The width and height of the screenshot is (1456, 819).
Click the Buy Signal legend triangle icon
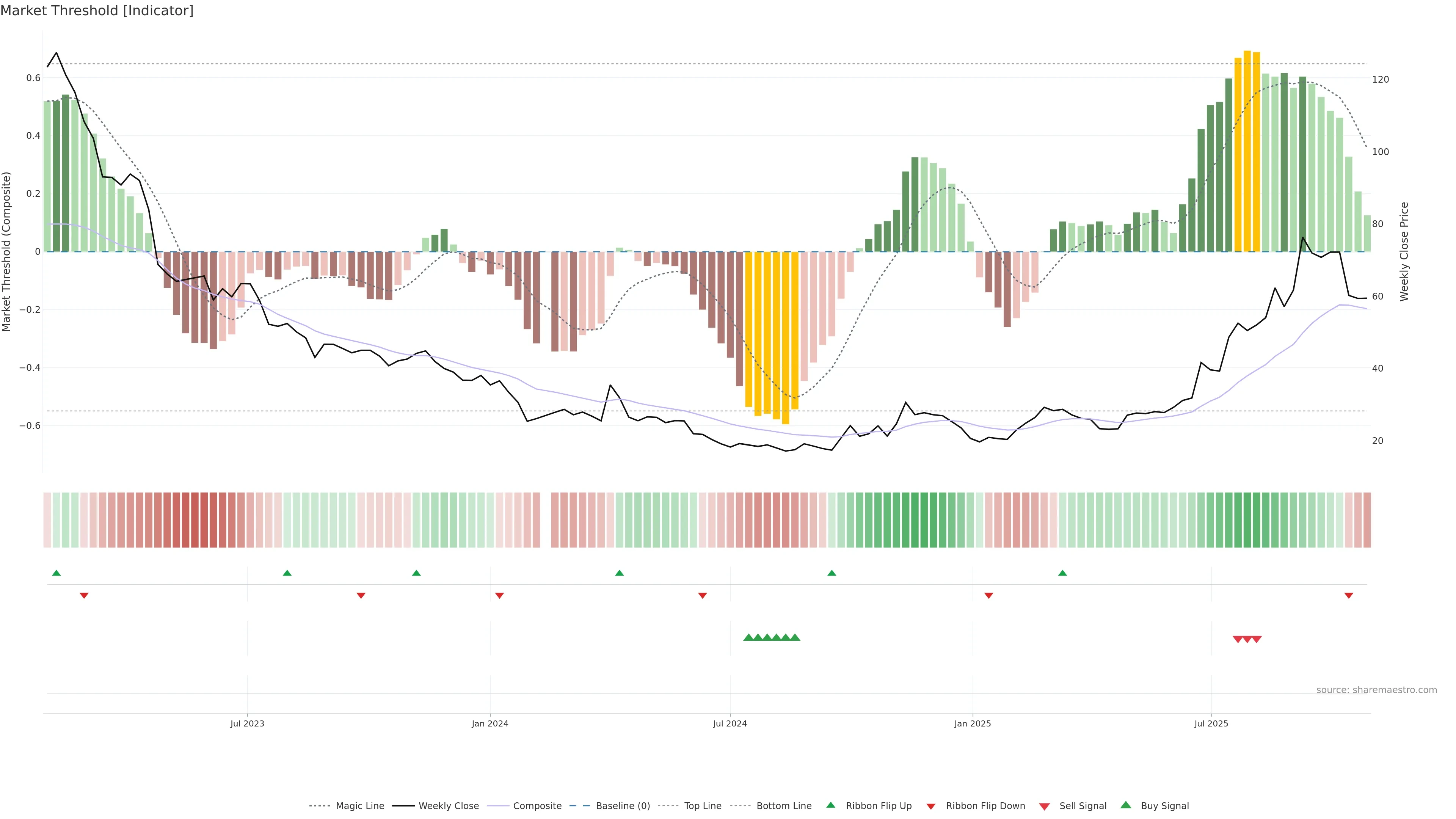[1125, 805]
